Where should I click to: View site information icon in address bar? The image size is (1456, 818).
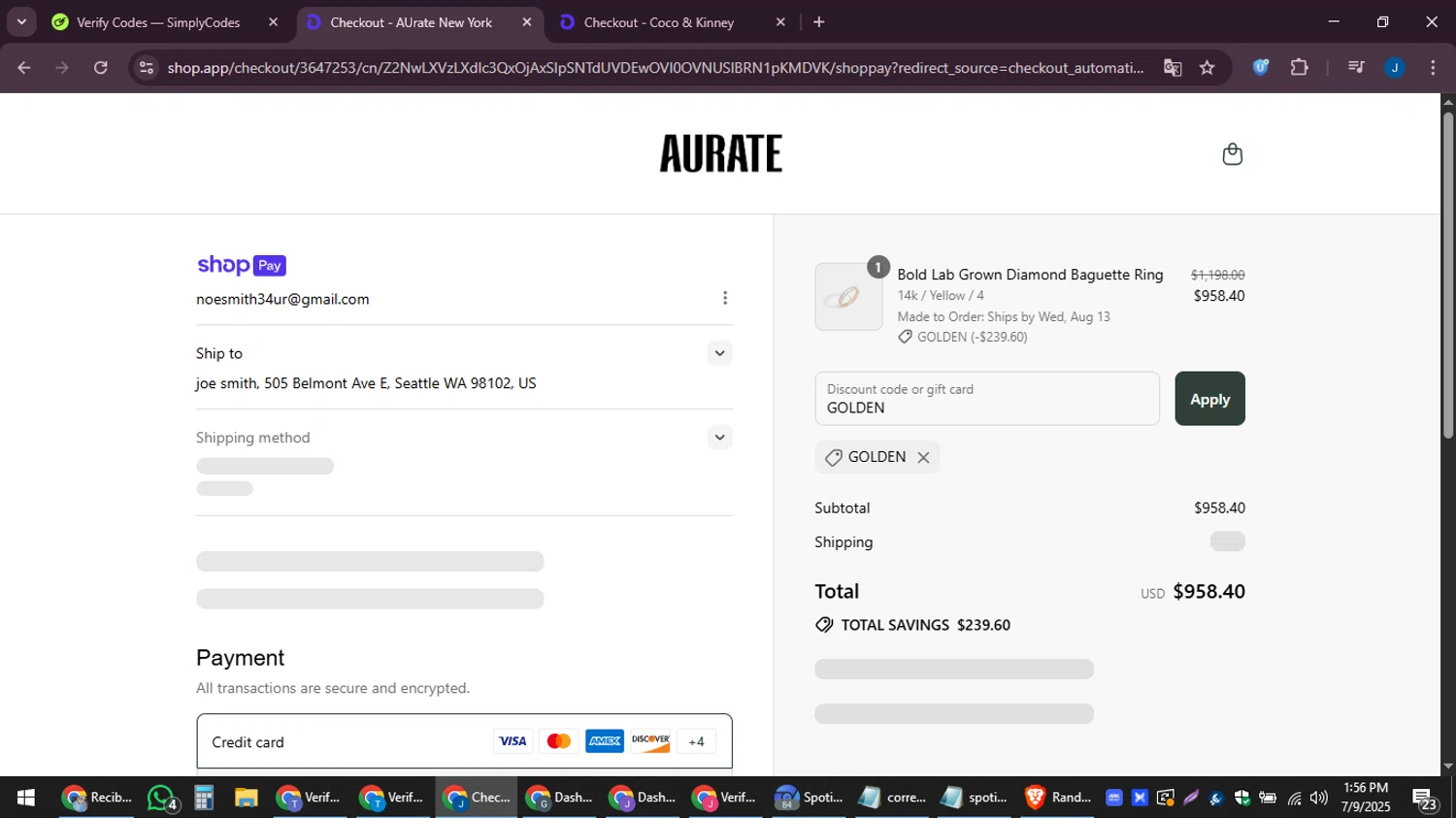pyautogui.click(x=147, y=68)
